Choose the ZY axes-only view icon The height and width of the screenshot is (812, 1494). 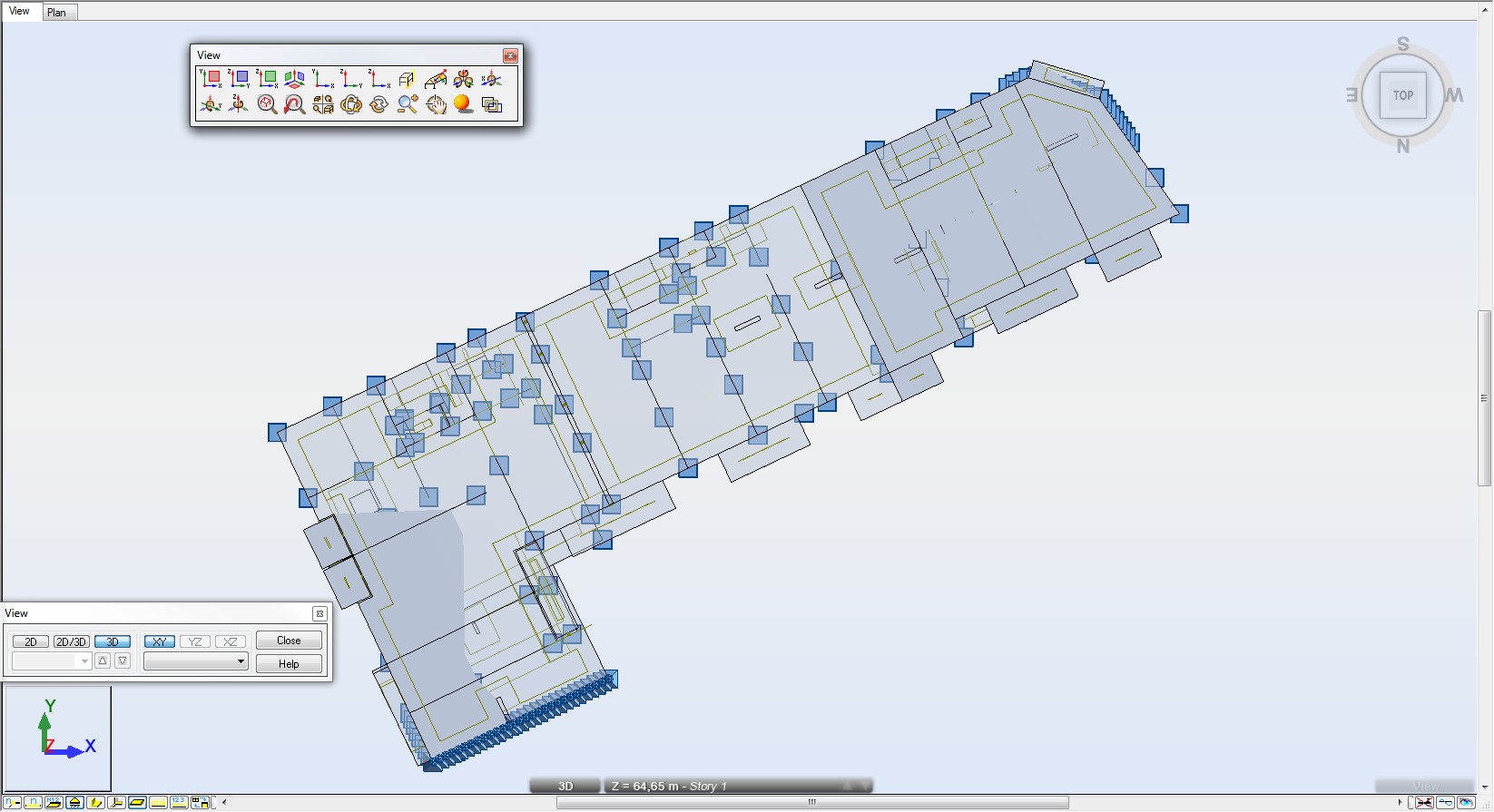tap(351, 79)
